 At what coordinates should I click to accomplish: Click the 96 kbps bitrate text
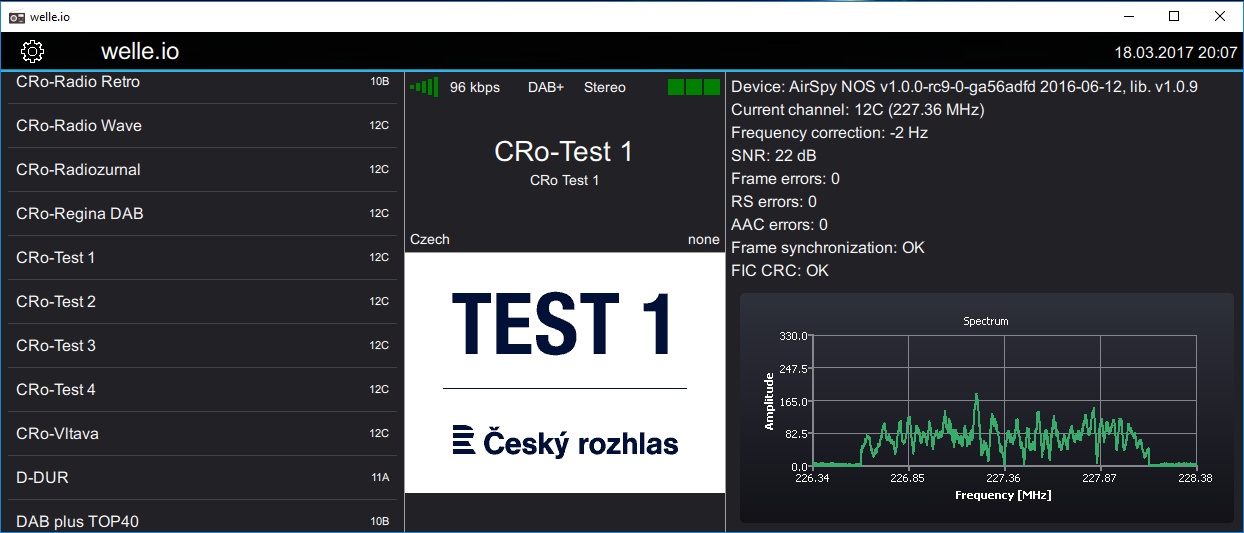(475, 87)
